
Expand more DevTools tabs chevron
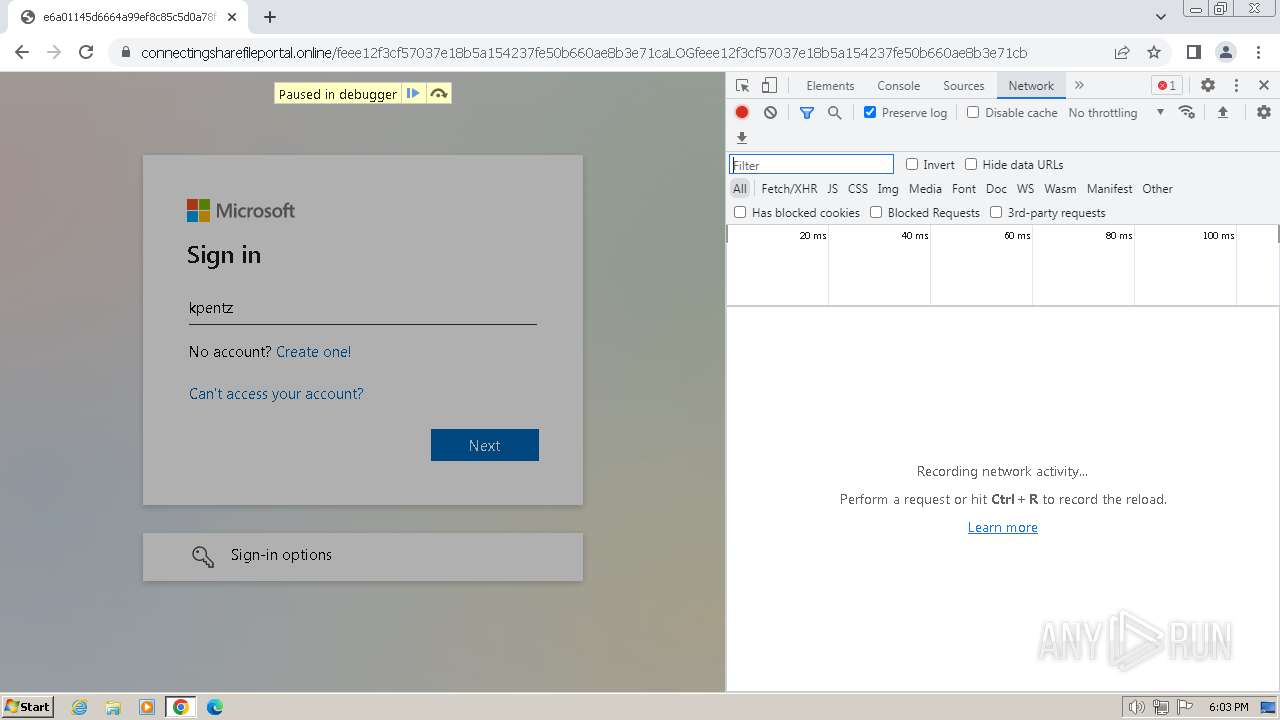(x=1079, y=86)
